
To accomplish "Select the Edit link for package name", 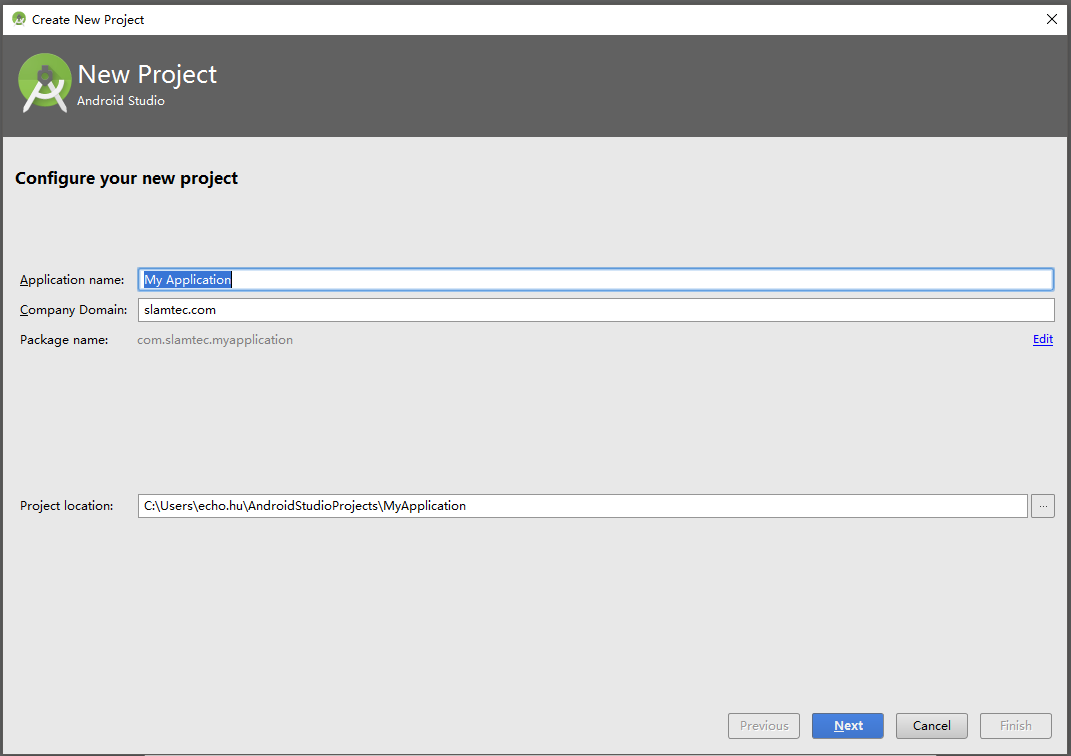I will point(1042,339).
